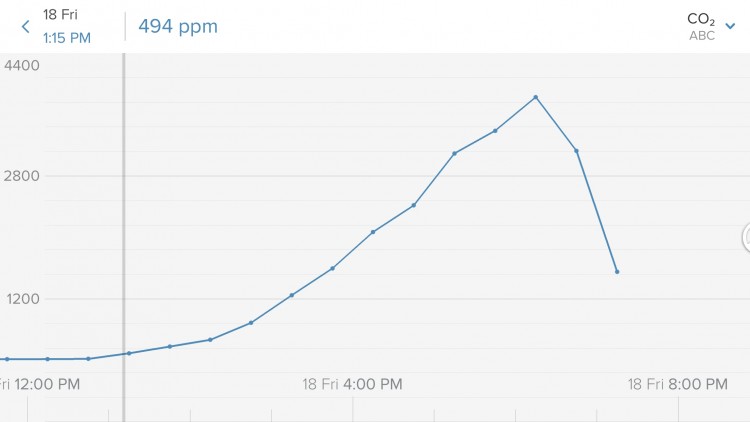Click the 2800 y-axis label
This screenshot has height=422, width=750.
[22, 176]
